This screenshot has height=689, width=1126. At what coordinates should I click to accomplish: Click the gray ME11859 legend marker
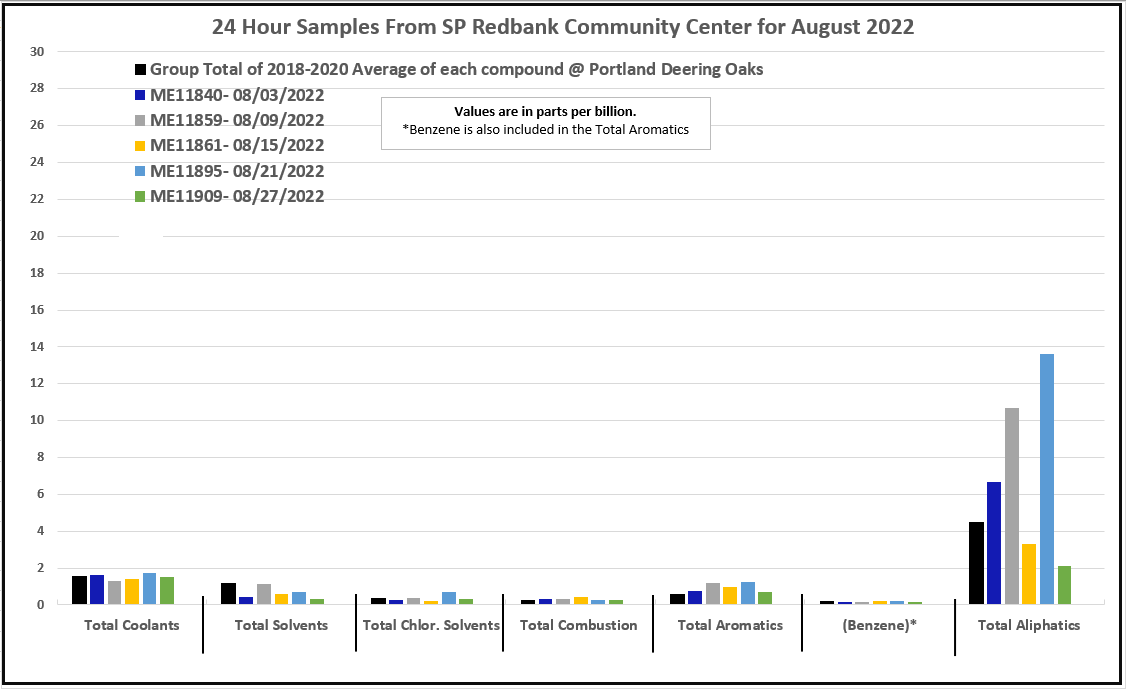pos(141,121)
